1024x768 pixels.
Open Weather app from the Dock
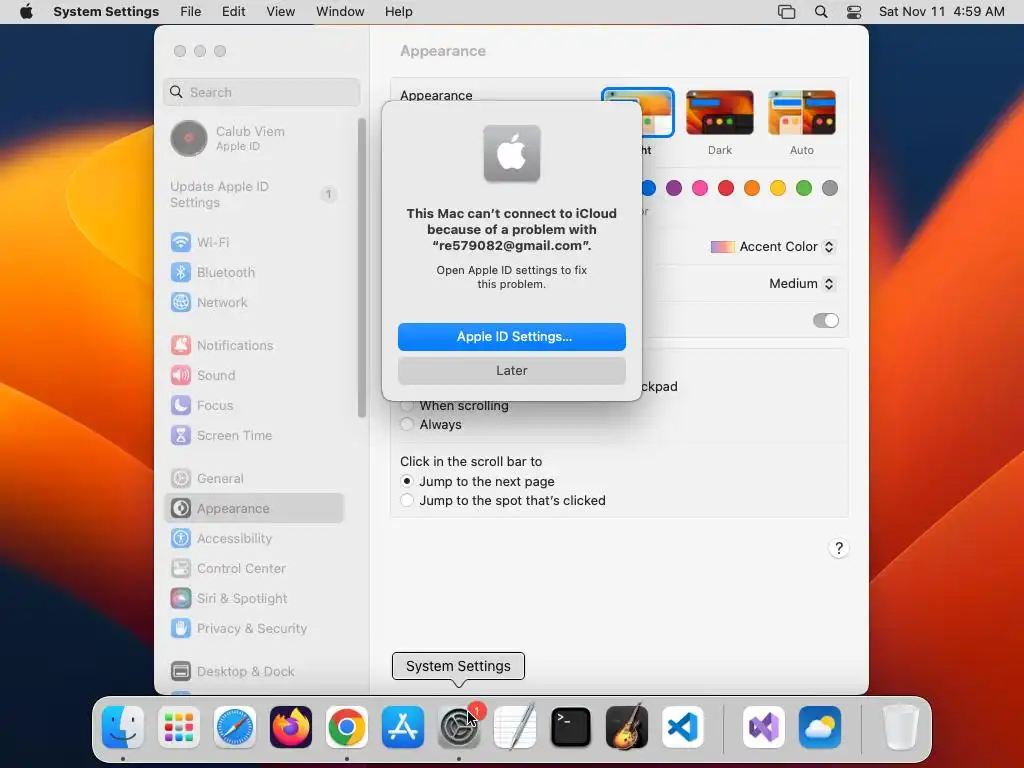820,727
